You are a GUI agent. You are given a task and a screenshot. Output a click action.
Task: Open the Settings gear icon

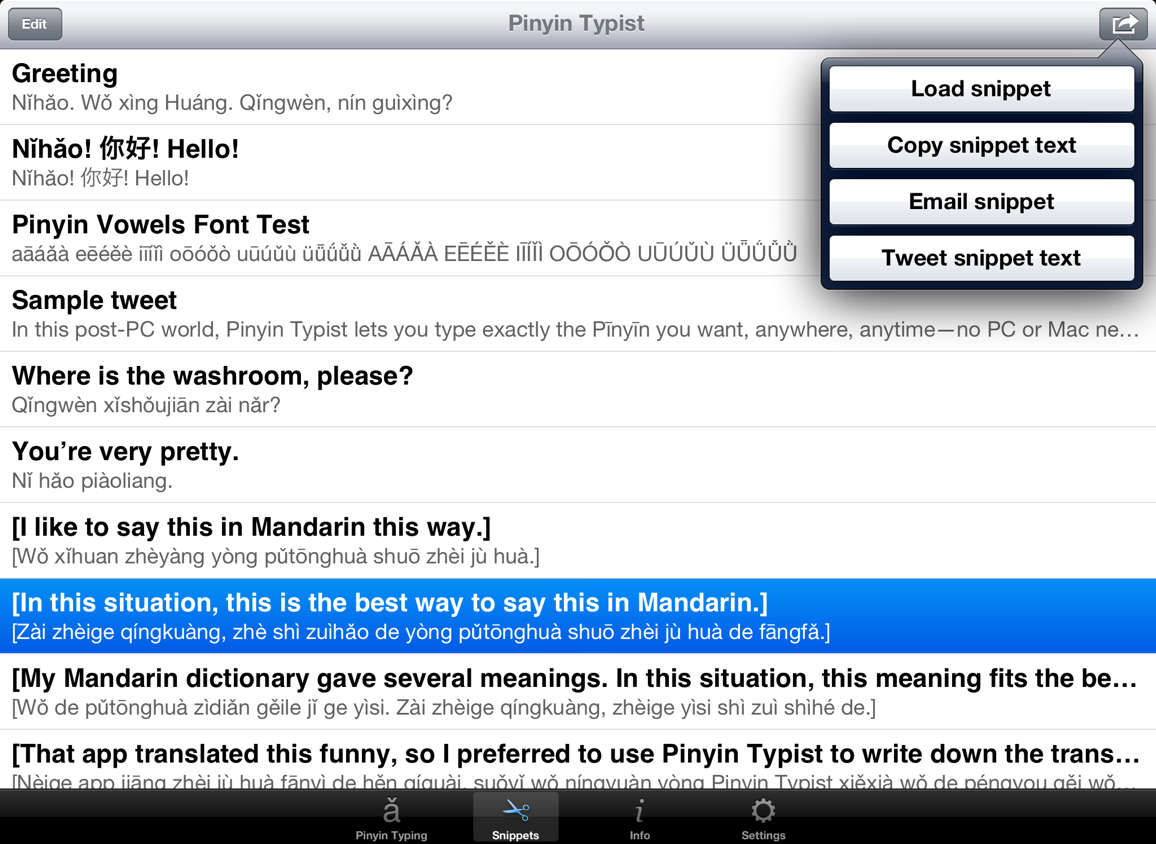coord(763,812)
